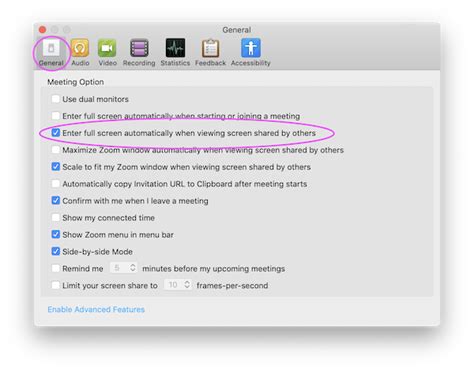Enable the Remind me checkbox

coord(56,268)
